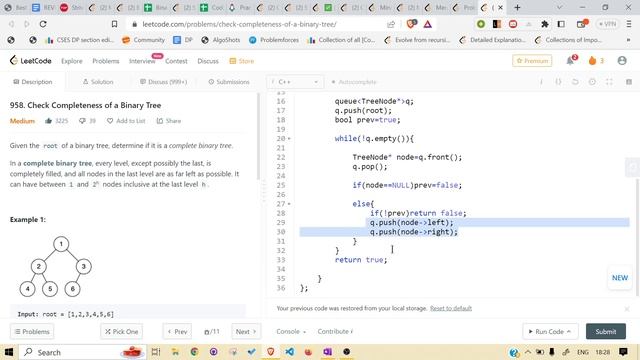
Task: Click the Share button
Action: click(169, 121)
